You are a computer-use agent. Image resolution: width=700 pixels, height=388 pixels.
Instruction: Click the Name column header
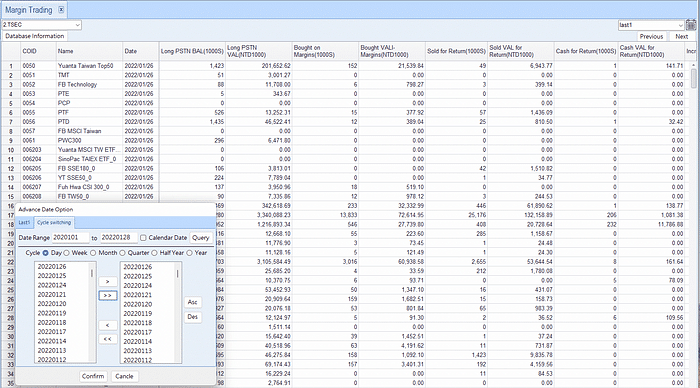(x=89, y=51)
